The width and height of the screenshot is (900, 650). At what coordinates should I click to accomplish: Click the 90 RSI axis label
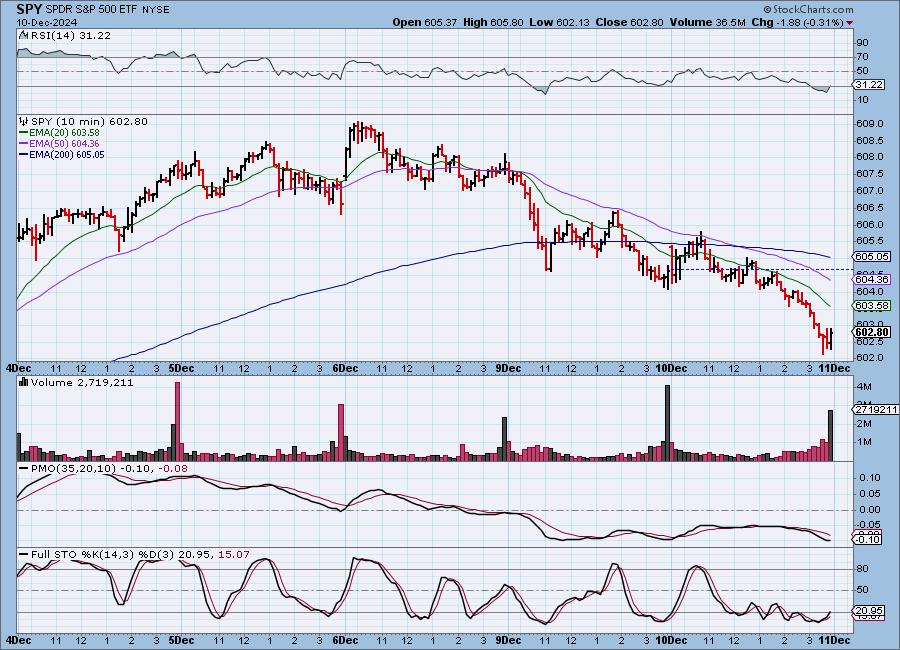(862, 42)
